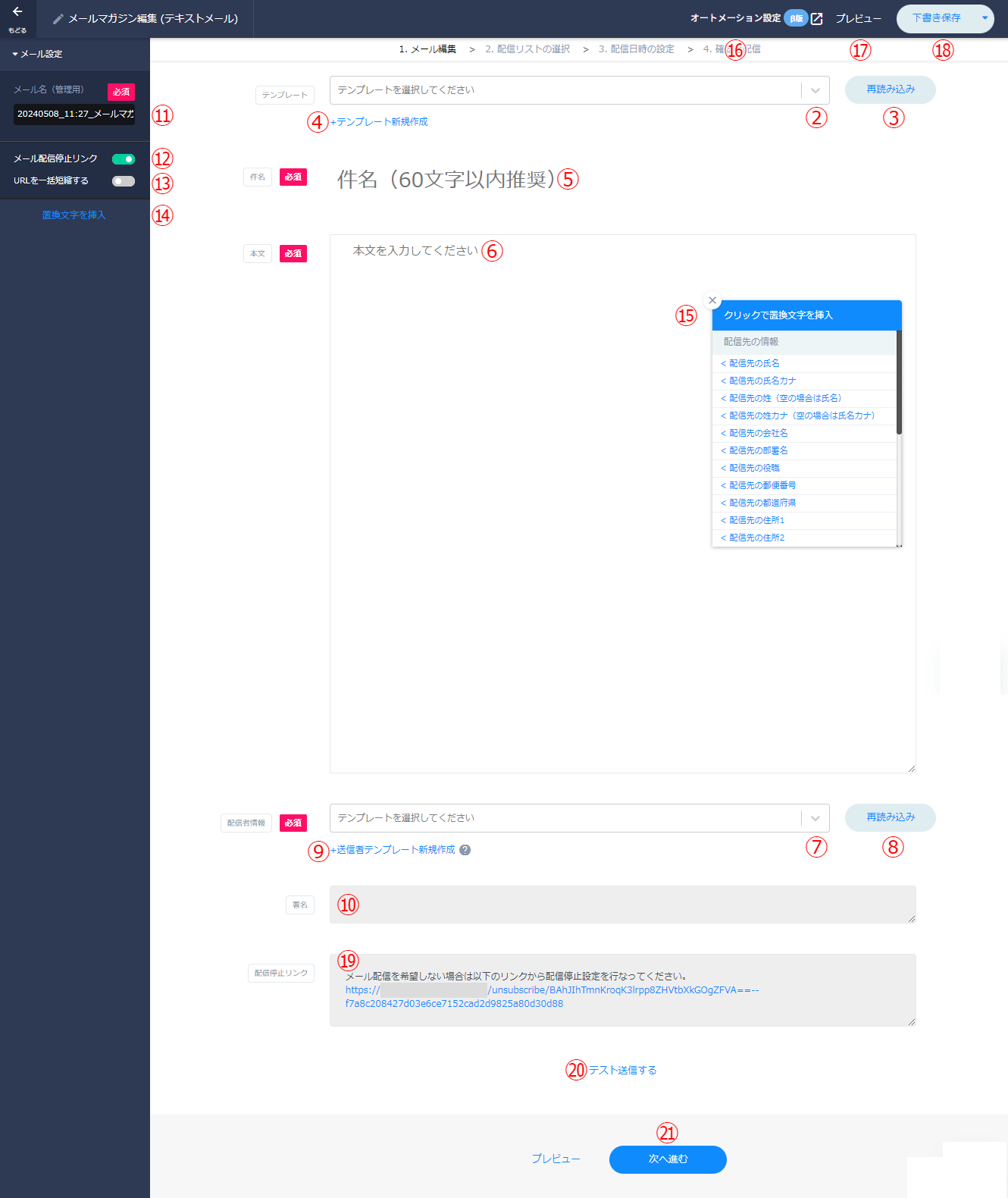The height and width of the screenshot is (1198, 1008).
Task: Insert 配信先の郵便番号 placeholder
Action: tap(804, 486)
